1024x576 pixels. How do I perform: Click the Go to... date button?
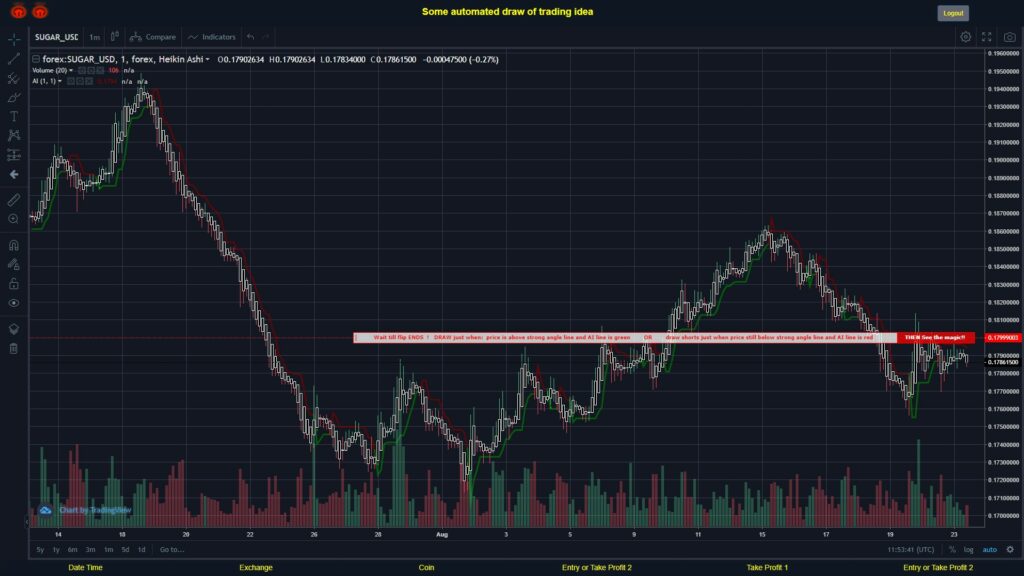[x=172, y=550]
